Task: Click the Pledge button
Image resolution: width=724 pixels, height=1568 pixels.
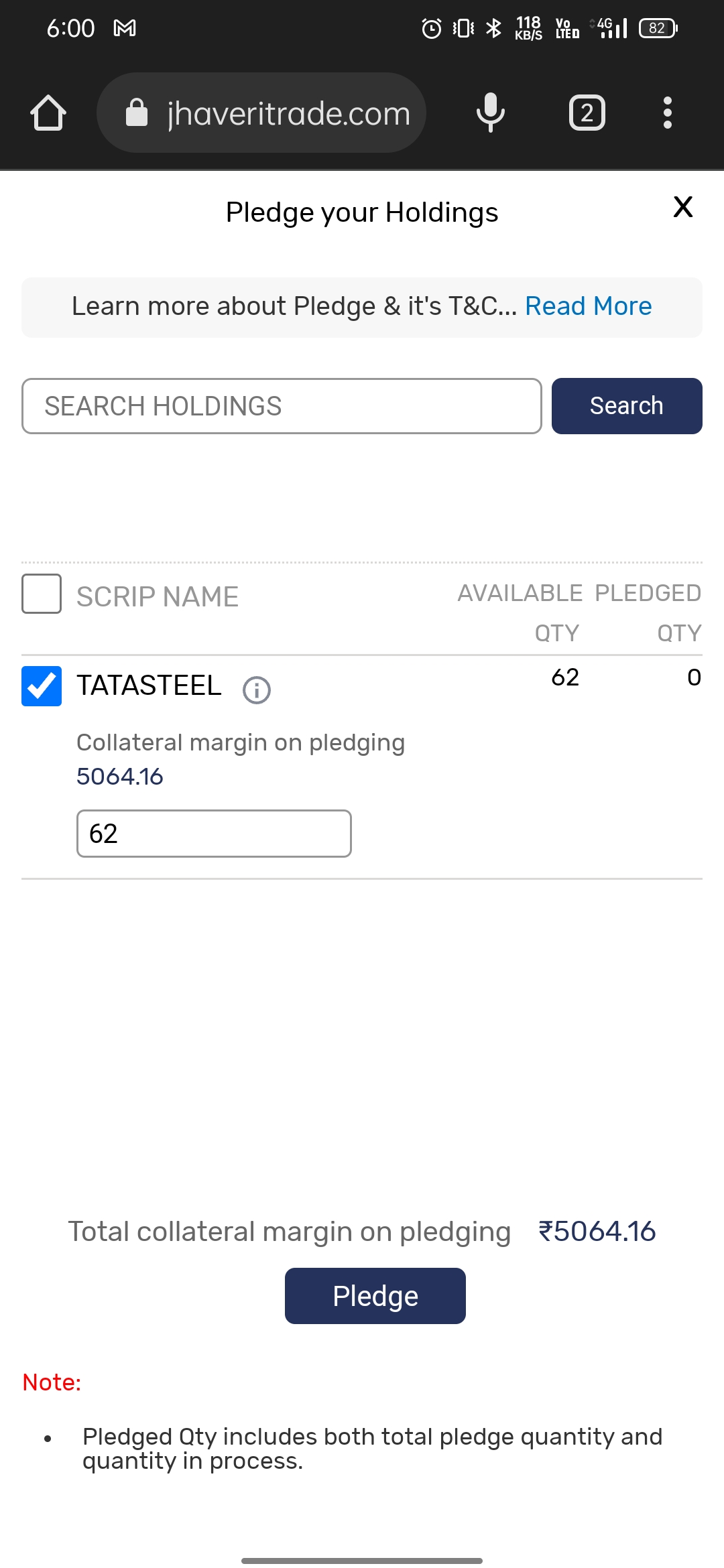Action: [375, 1296]
